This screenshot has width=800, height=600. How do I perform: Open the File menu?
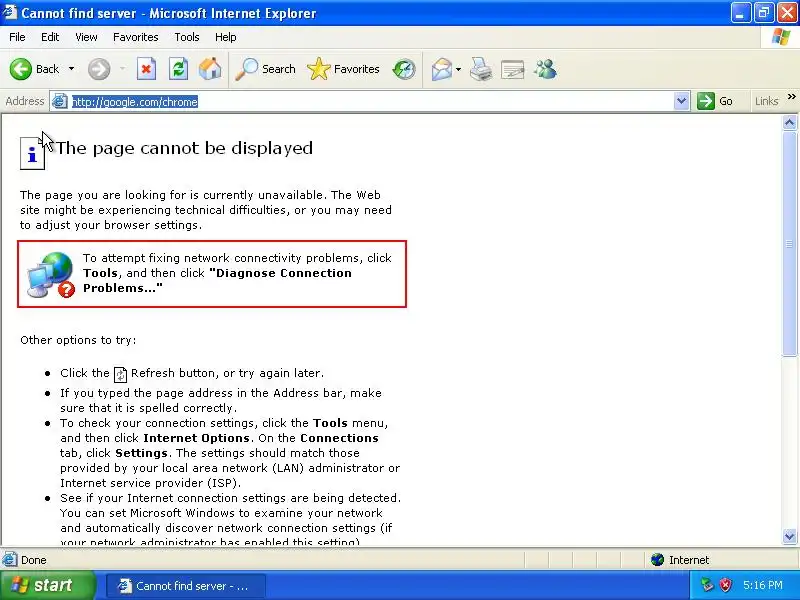pyautogui.click(x=17, y=37)
